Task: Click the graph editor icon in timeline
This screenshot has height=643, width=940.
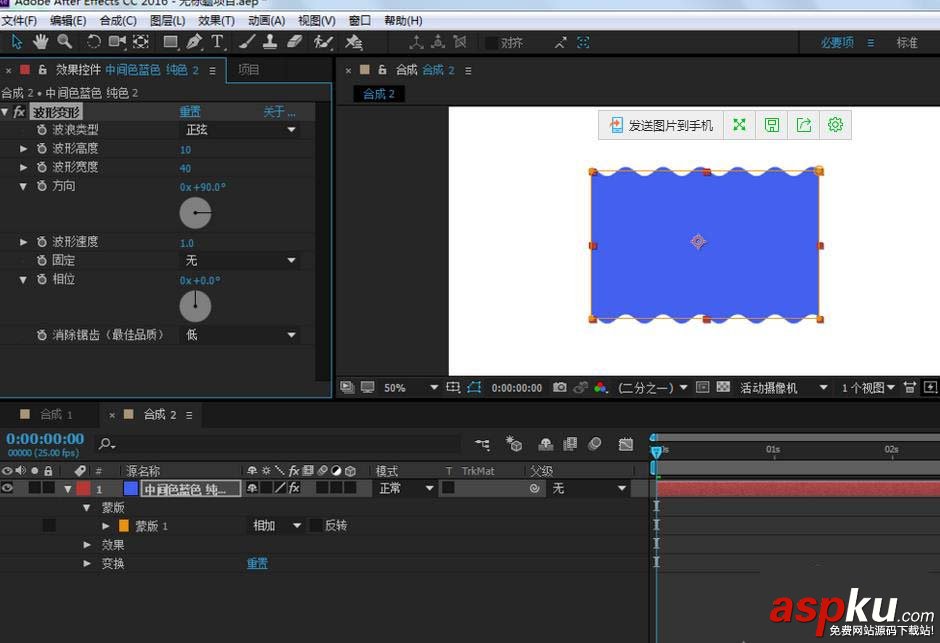Action: [625, 444]
